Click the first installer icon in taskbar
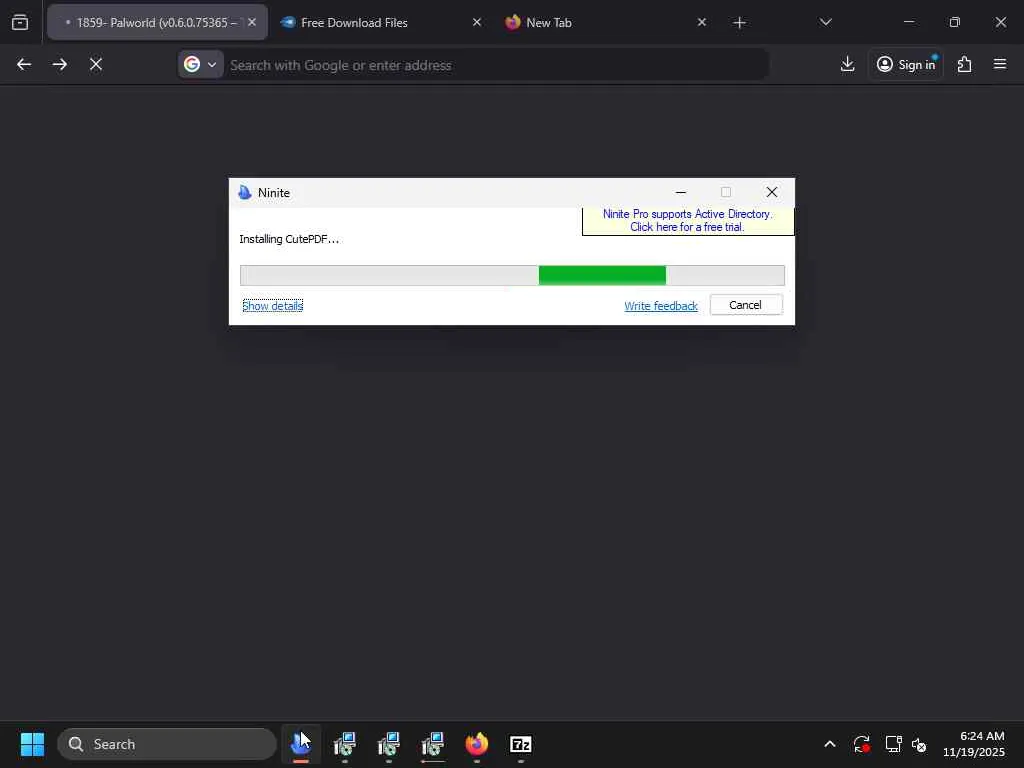This screenshot has width=1024, height=768. pyautogui.click(x=345, y=744)
